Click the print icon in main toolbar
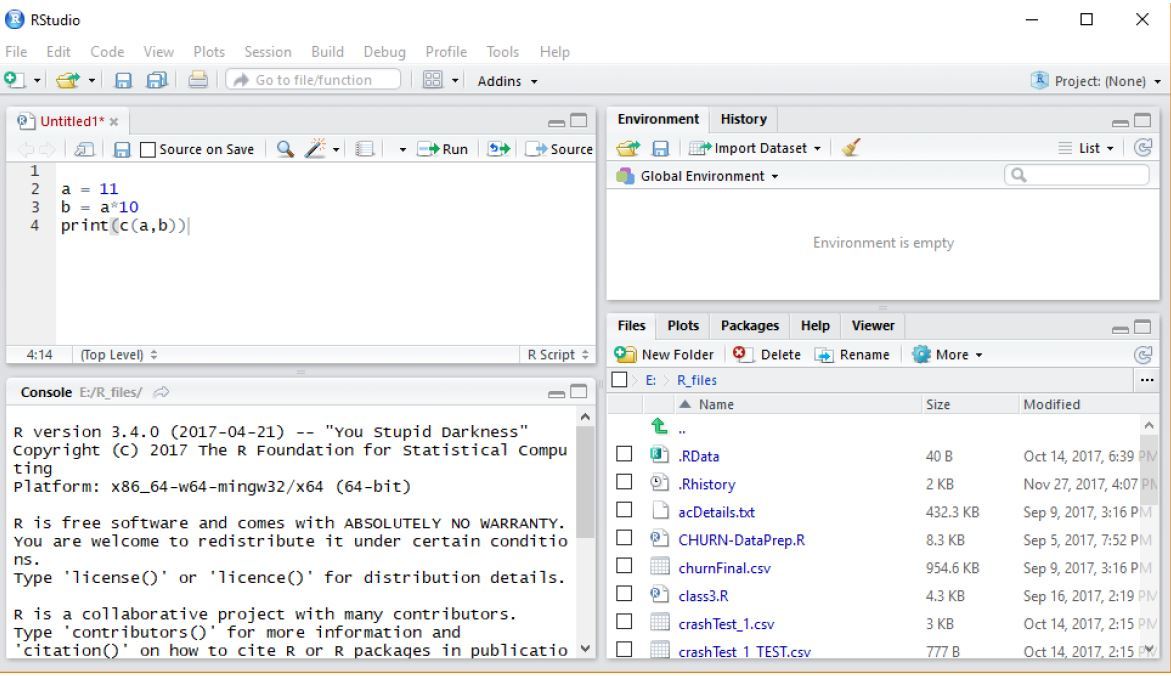Viewport: 1171px width, 676px height. (x=196, y=80)
